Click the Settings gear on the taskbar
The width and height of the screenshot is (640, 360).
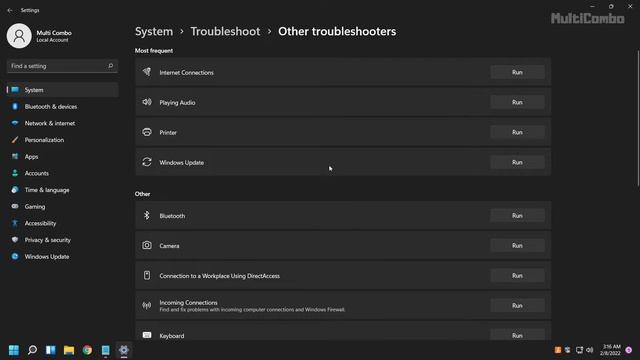[x=124, y=350]
